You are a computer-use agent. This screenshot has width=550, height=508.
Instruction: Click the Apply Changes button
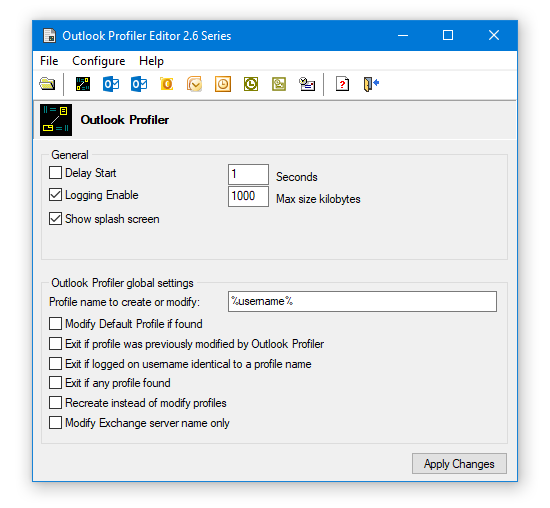tap(459, 464)
